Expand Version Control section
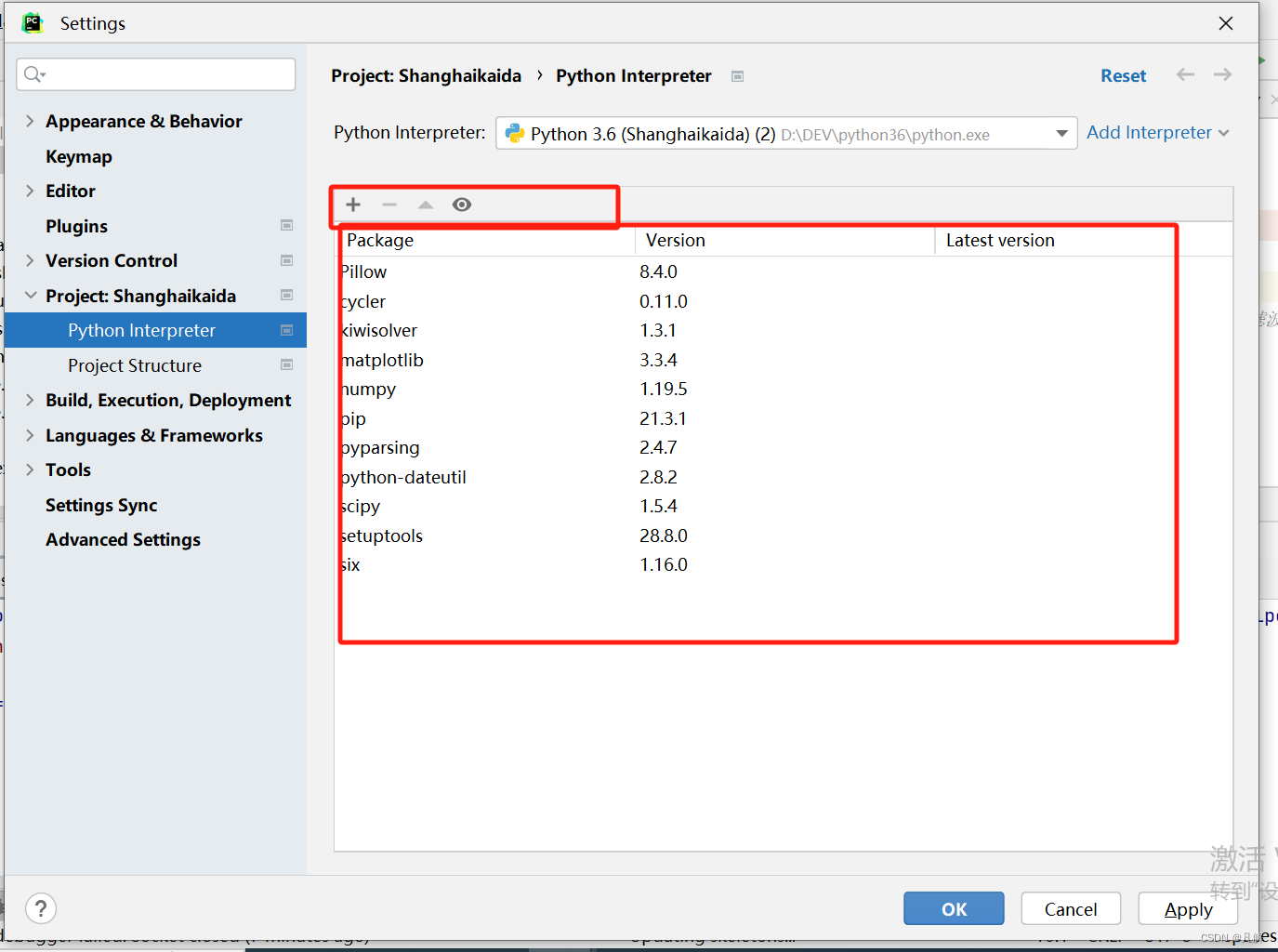Screen dimensions: 1278x952 point(30,260)
